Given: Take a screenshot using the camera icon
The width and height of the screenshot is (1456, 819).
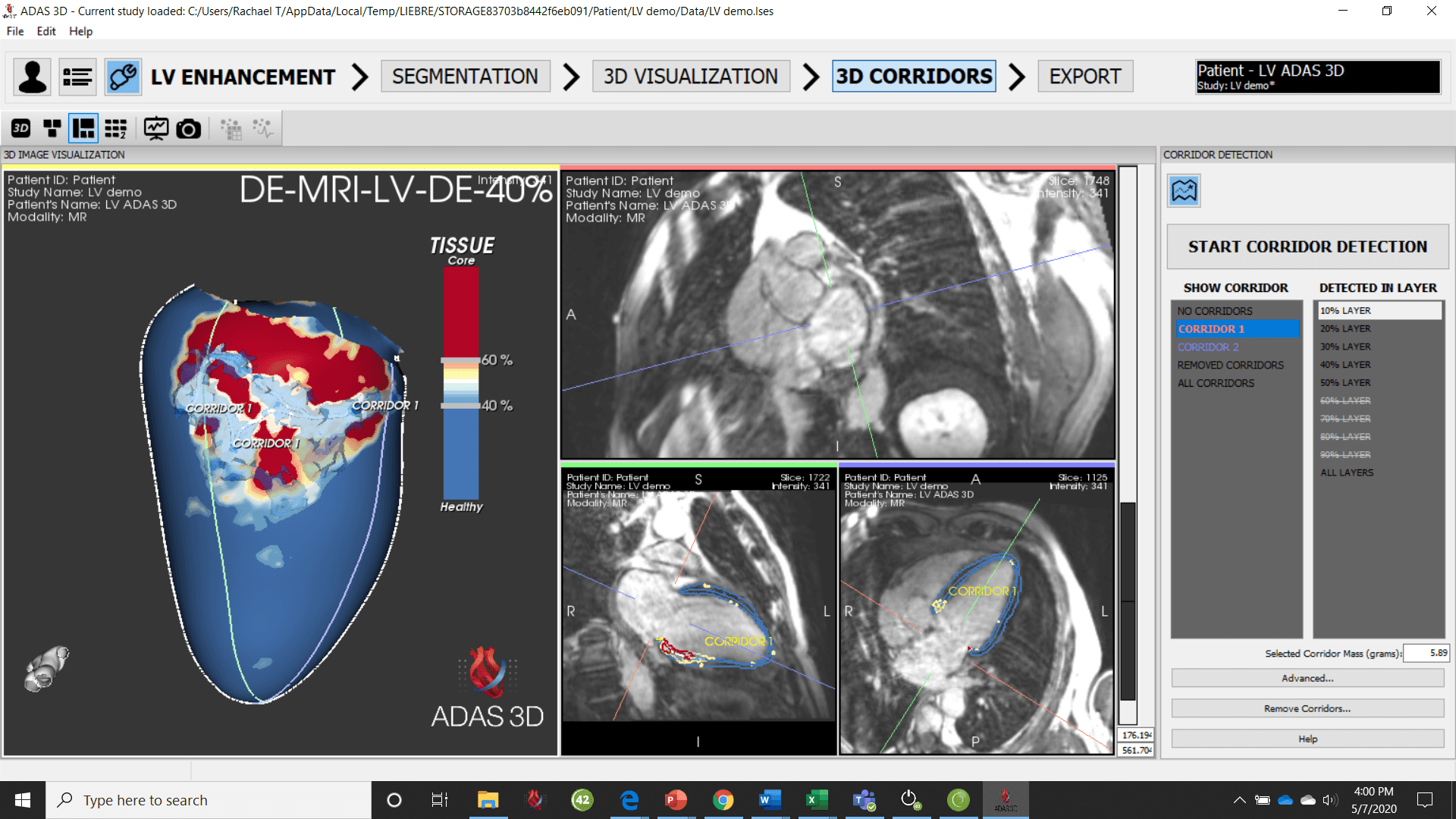Looking at the screenshot, I should coord(188,128).
